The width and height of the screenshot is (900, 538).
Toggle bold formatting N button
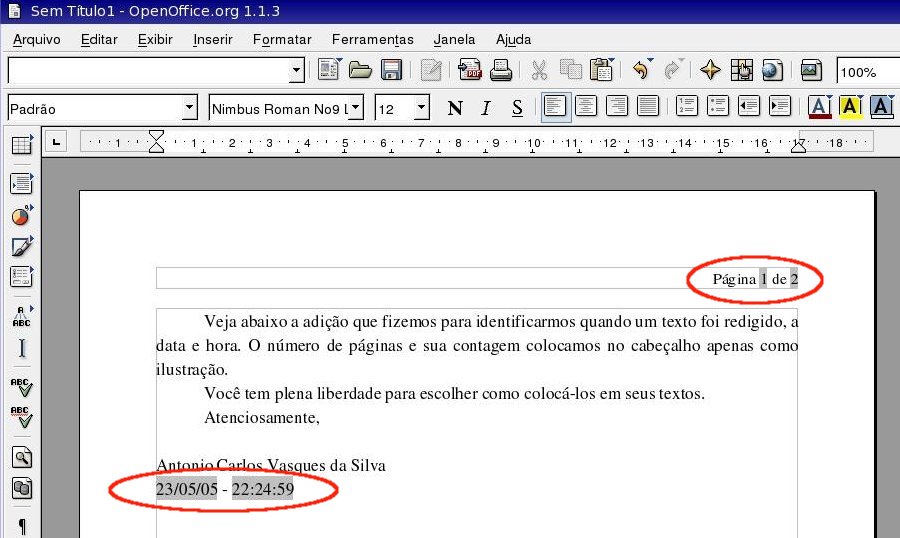(x=455, y=108)
